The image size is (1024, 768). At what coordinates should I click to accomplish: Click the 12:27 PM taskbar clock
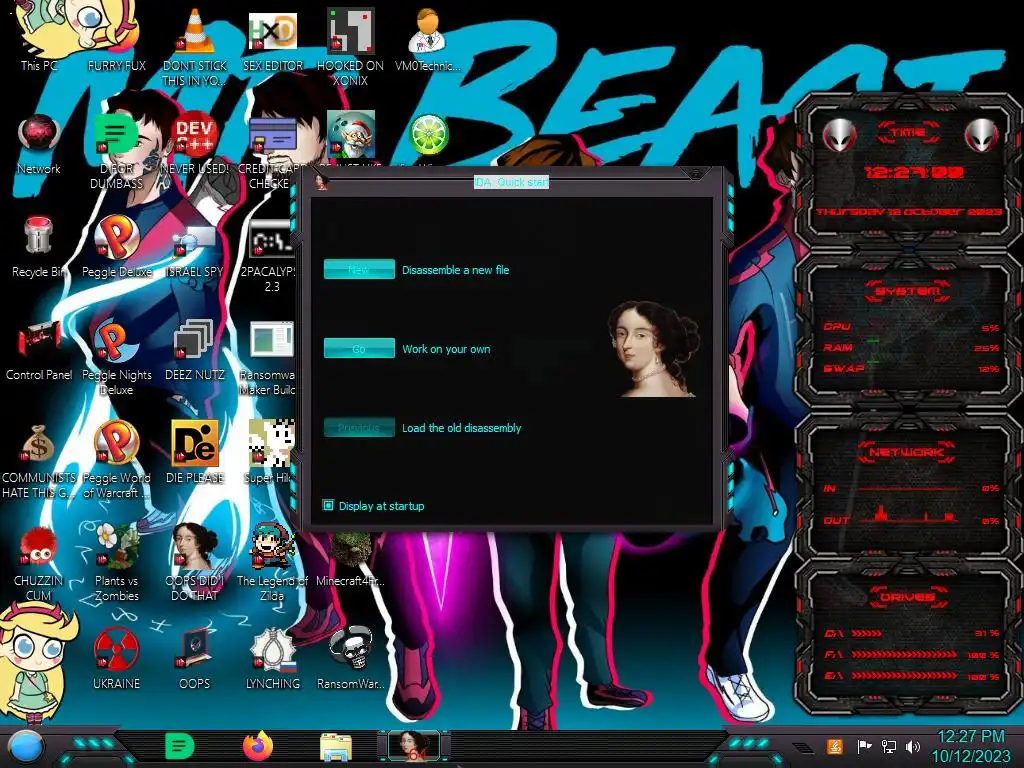(970, 737)
